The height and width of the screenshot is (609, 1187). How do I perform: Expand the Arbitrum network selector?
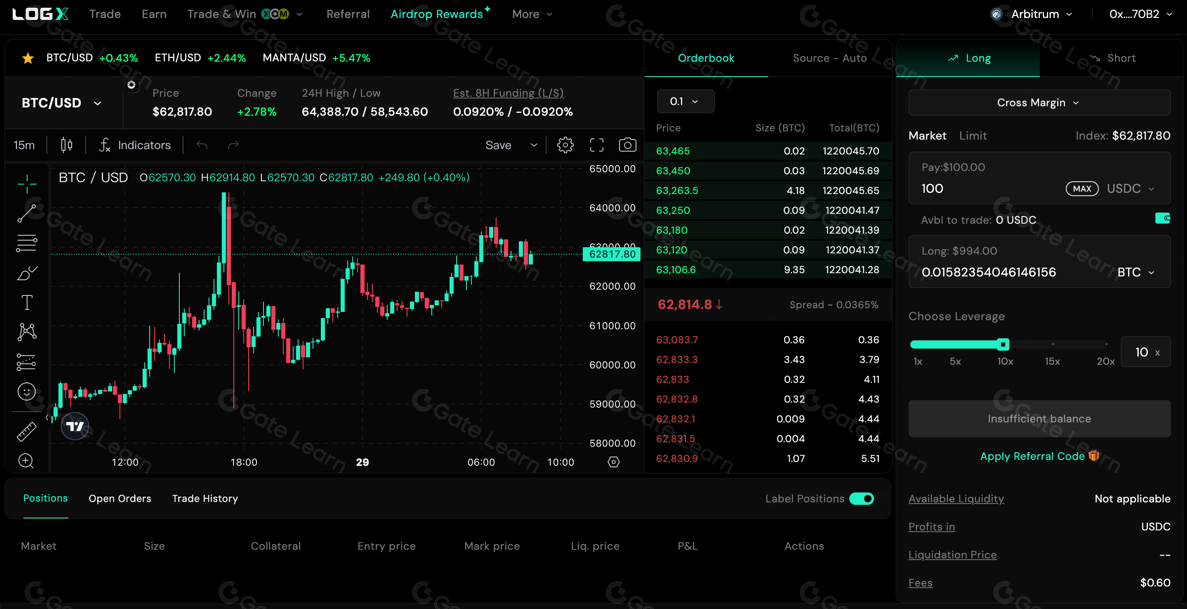click(x=1032, y=14)
